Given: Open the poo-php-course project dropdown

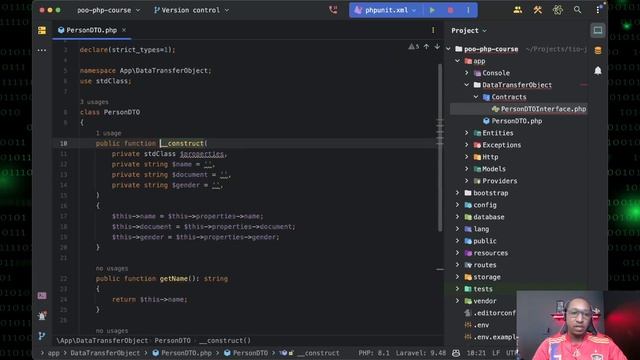Looking at the screenshot, I should point(108,10).
